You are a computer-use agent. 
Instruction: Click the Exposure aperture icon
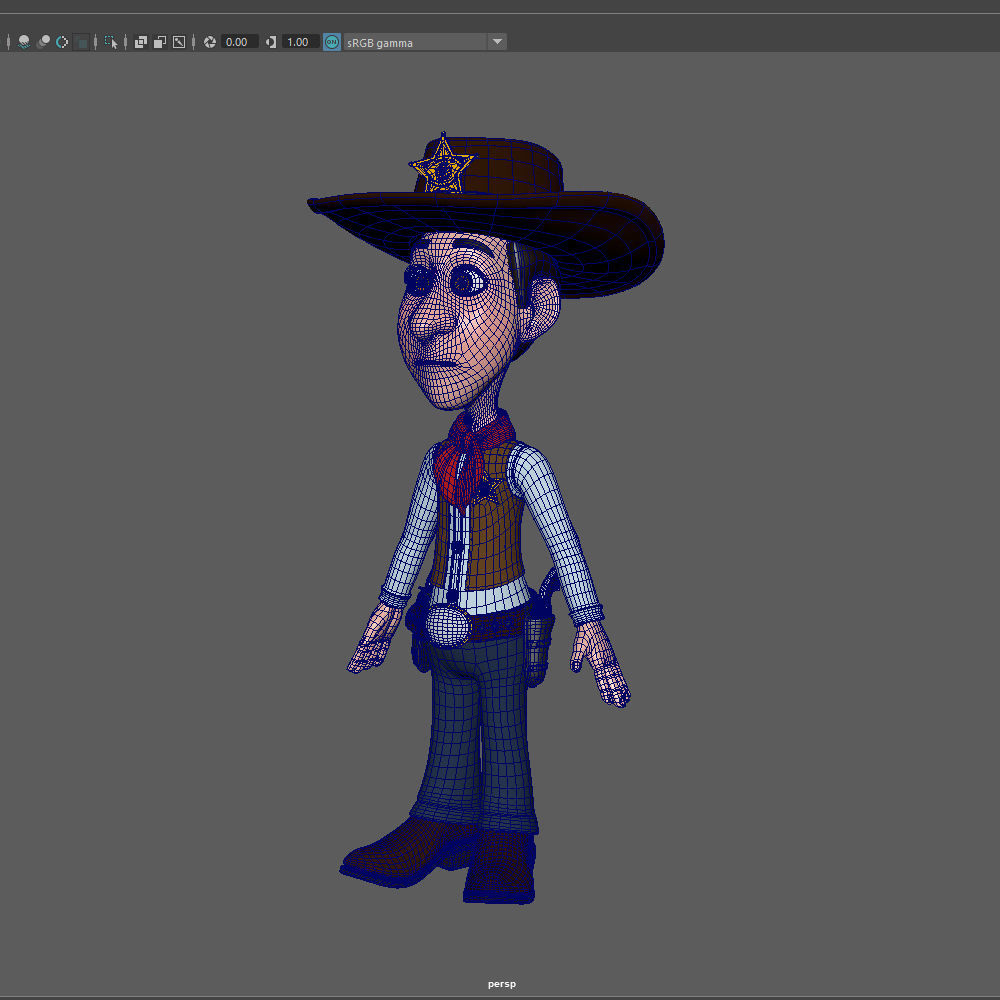(x=210, y=42)
